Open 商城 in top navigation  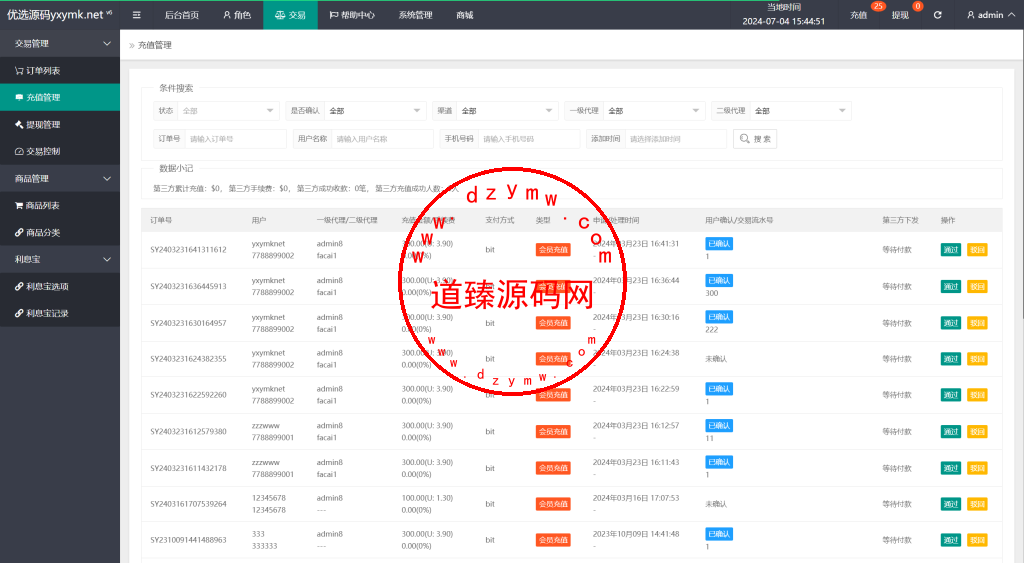click(x=464, y=15)
